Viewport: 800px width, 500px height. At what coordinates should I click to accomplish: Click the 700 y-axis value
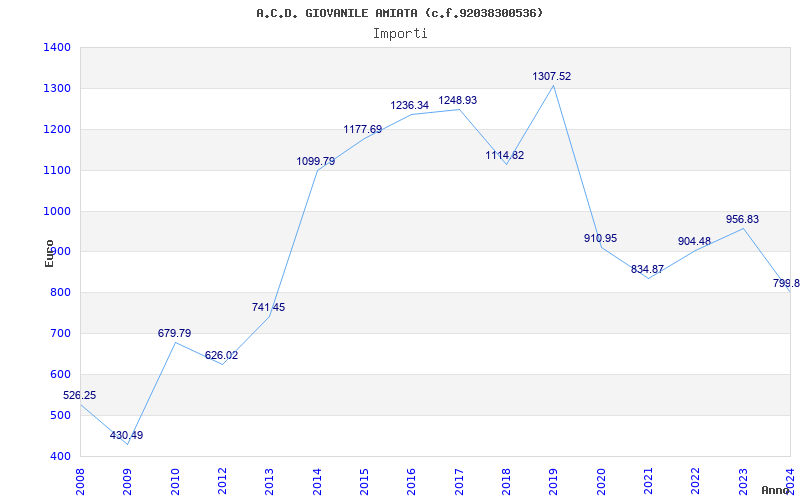coord(61,334)
